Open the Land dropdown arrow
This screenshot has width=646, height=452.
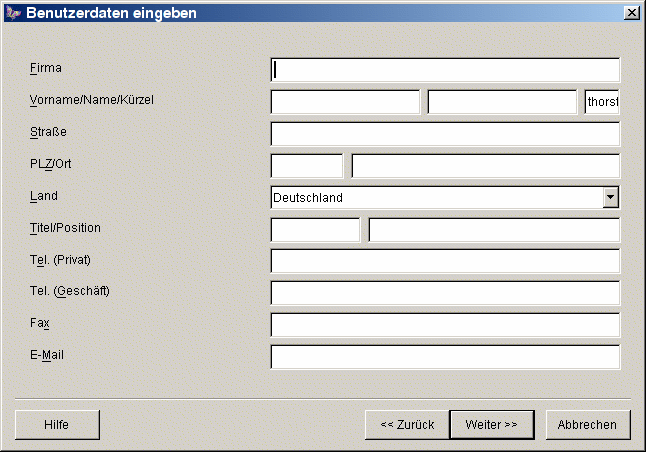pos(611,198)
